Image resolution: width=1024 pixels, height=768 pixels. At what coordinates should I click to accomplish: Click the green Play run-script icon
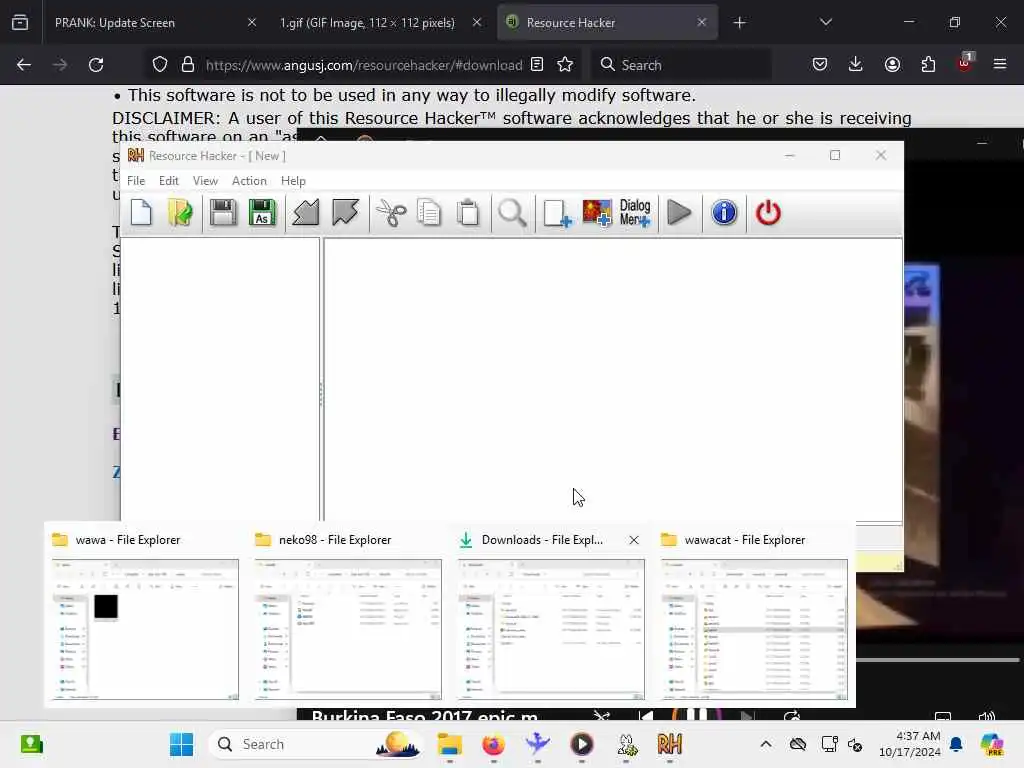(679, 213)
